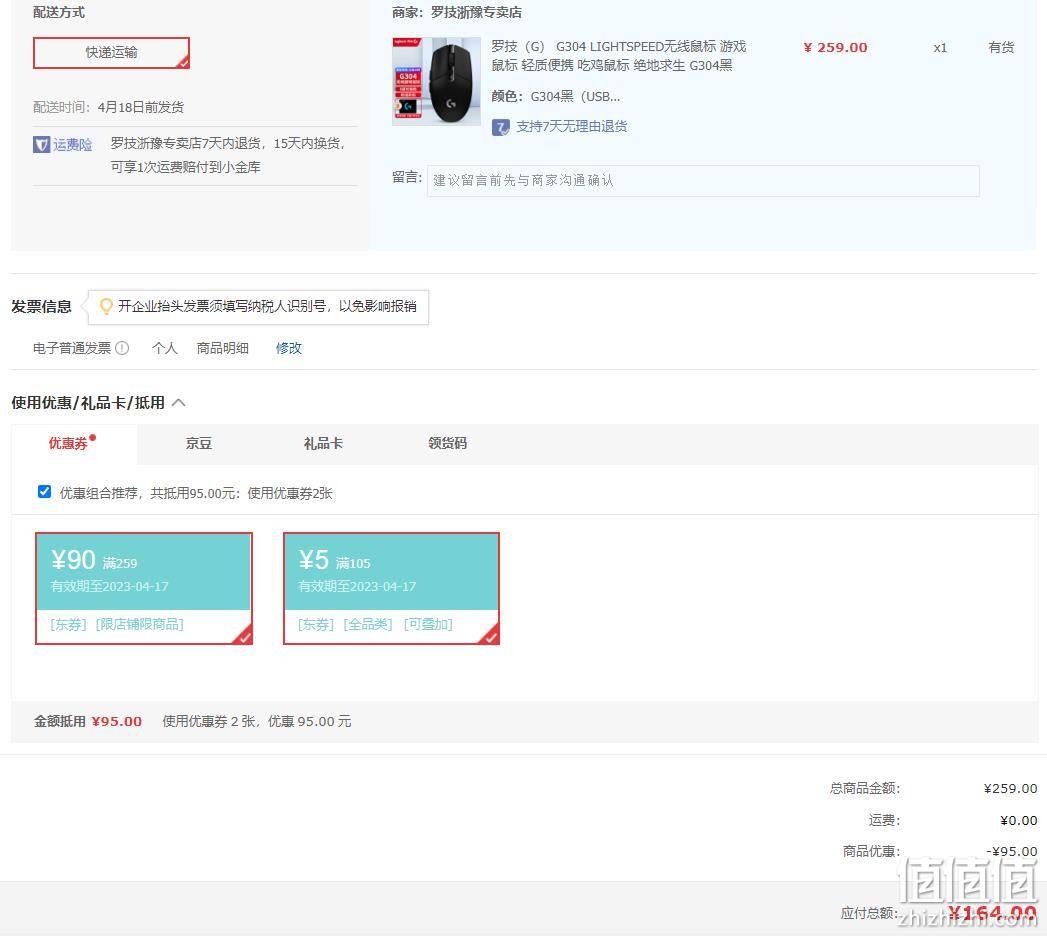Switch to the 领货码 tab
This screenshot has height=936, width=1047.
click(447, 443)
